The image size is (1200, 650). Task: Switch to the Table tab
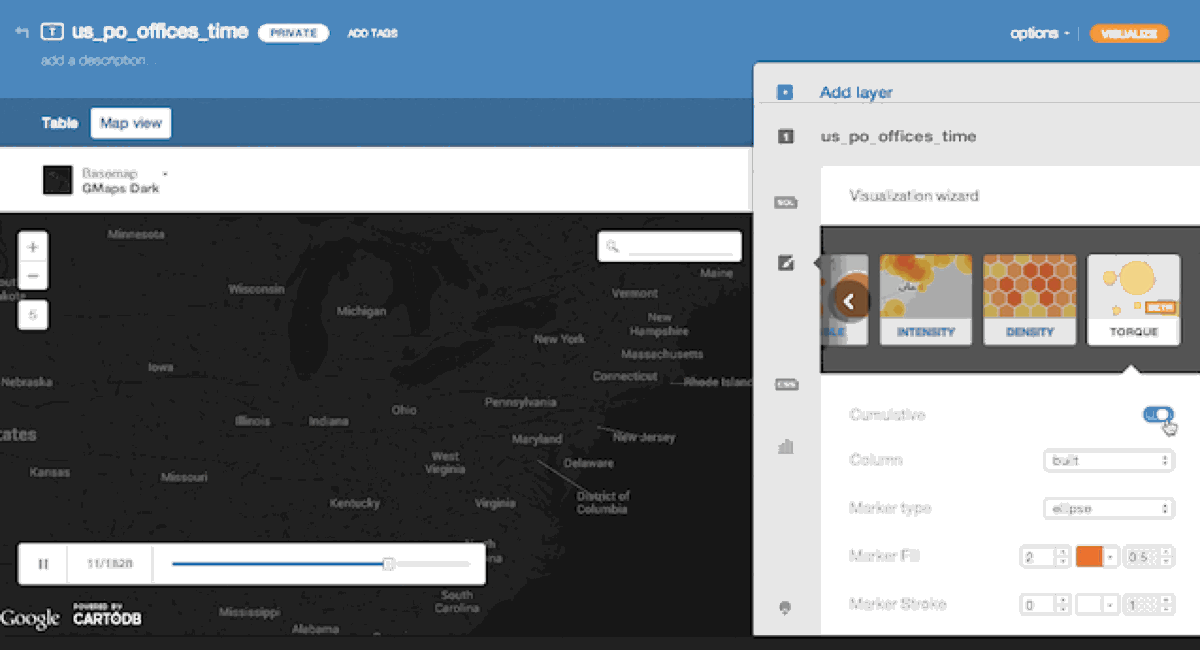(59, 123)
